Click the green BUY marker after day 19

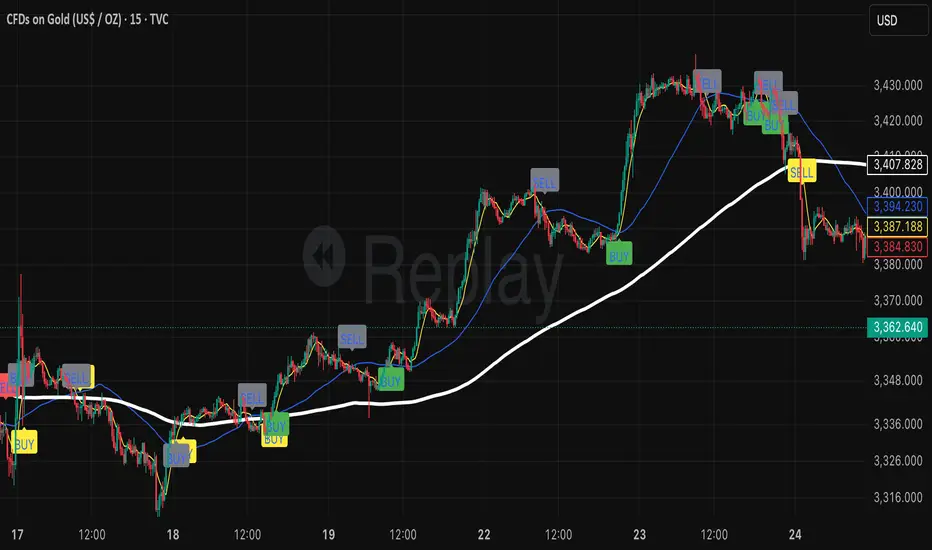pyautogui.click(x=391, y=381)
